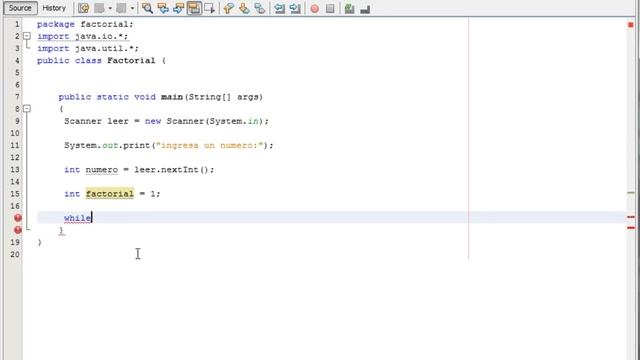Go to next search occurrence
The width and height of the screenshot is (640, 360).
pyautogui.click(x=178, y=8)
